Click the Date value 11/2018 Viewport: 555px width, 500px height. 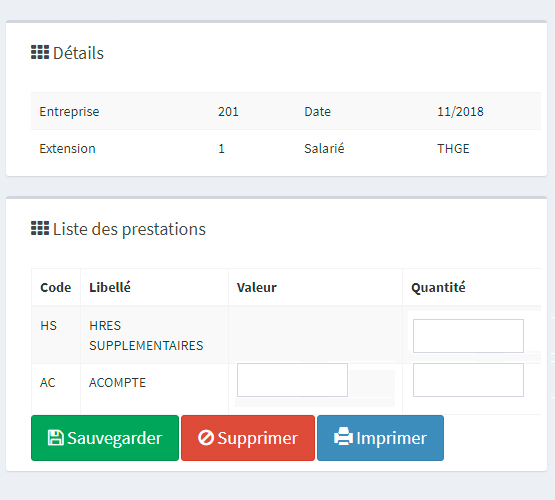pyautogui.click(x=460, y=111)
